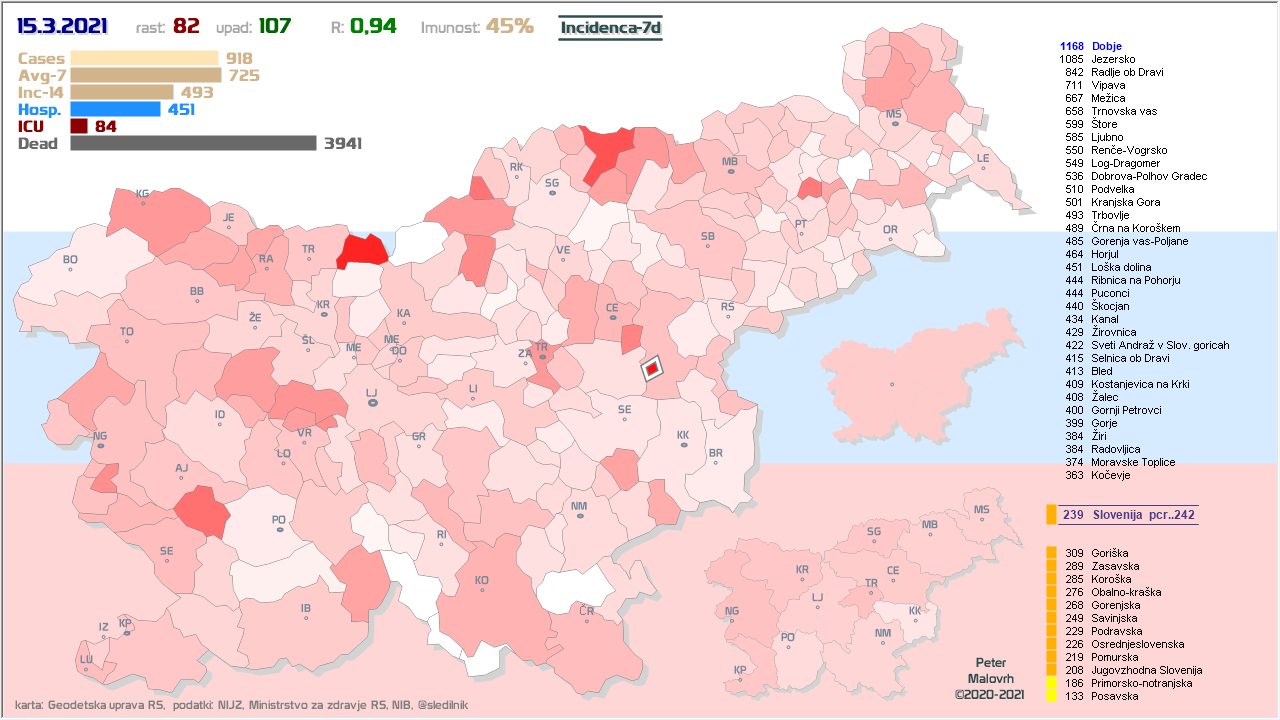Select Jezersko in the incidence list

(x=1113, y=59)
